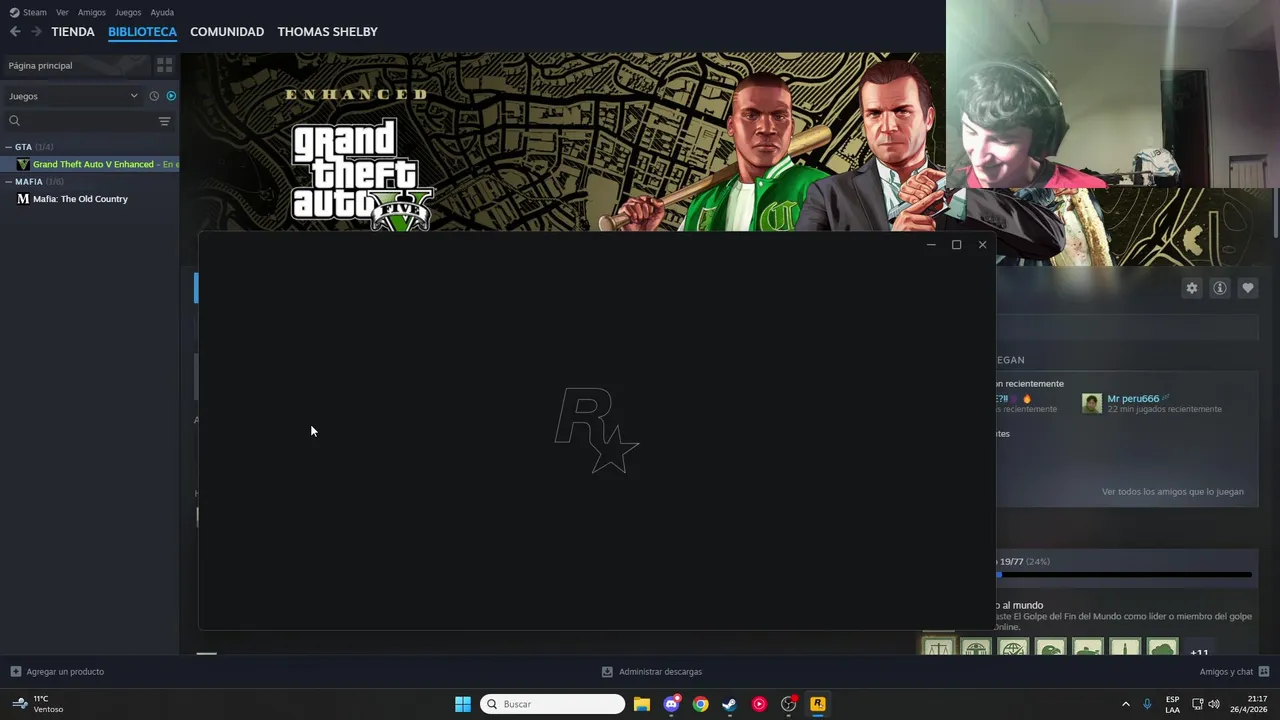Open the Amigos y chat icon
The image size is (1280, 720).
(x=1264, y=671)
